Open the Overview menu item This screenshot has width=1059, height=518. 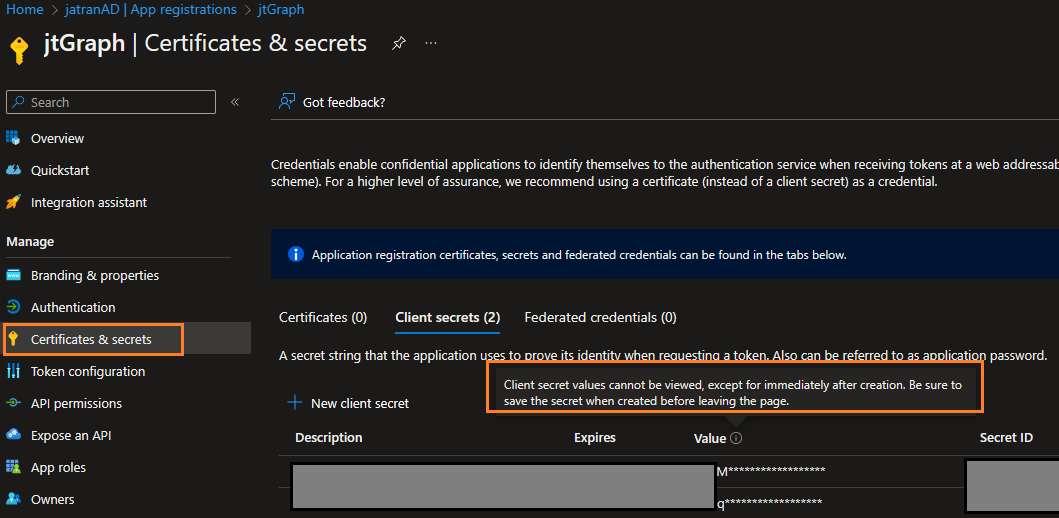coord(57,138)
